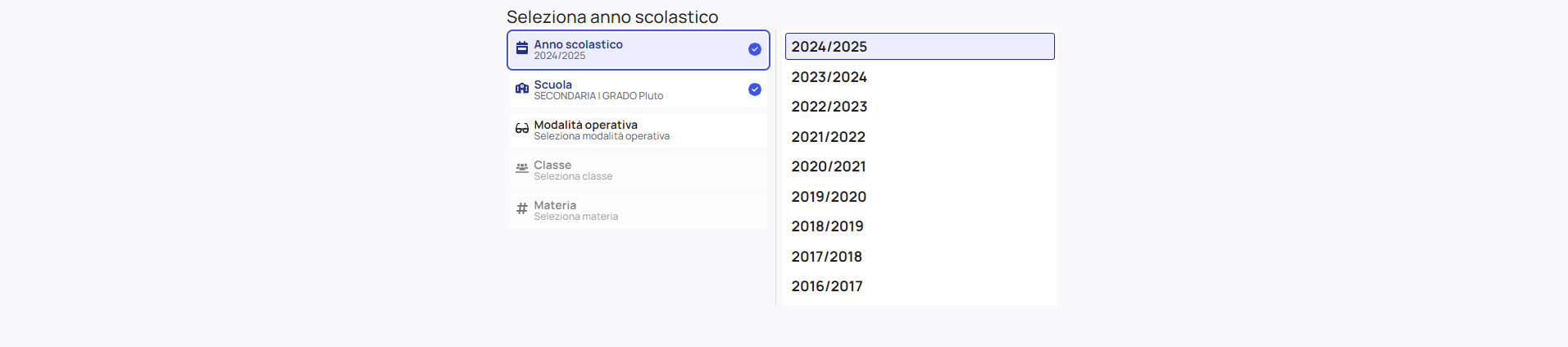This screenshot has height=347, width=1568.
Task: Select 2016/2017 at the list bottom
Action: pyautogui.click(x=920, y=286)
